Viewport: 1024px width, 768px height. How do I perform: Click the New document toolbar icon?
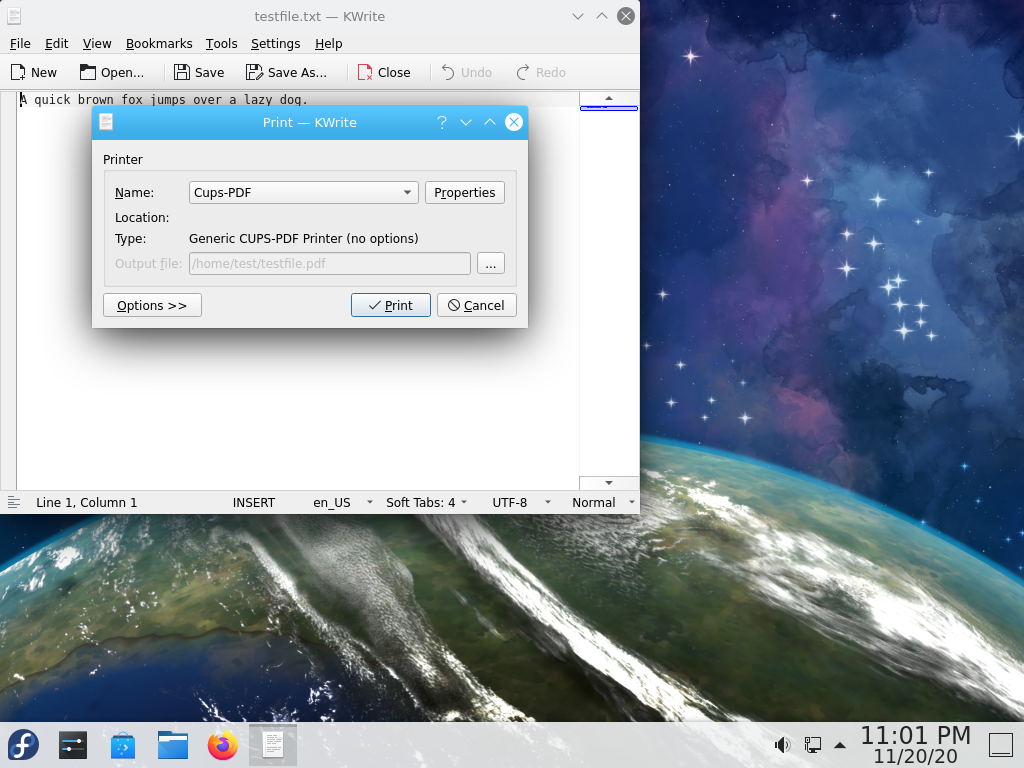point(18,72)
